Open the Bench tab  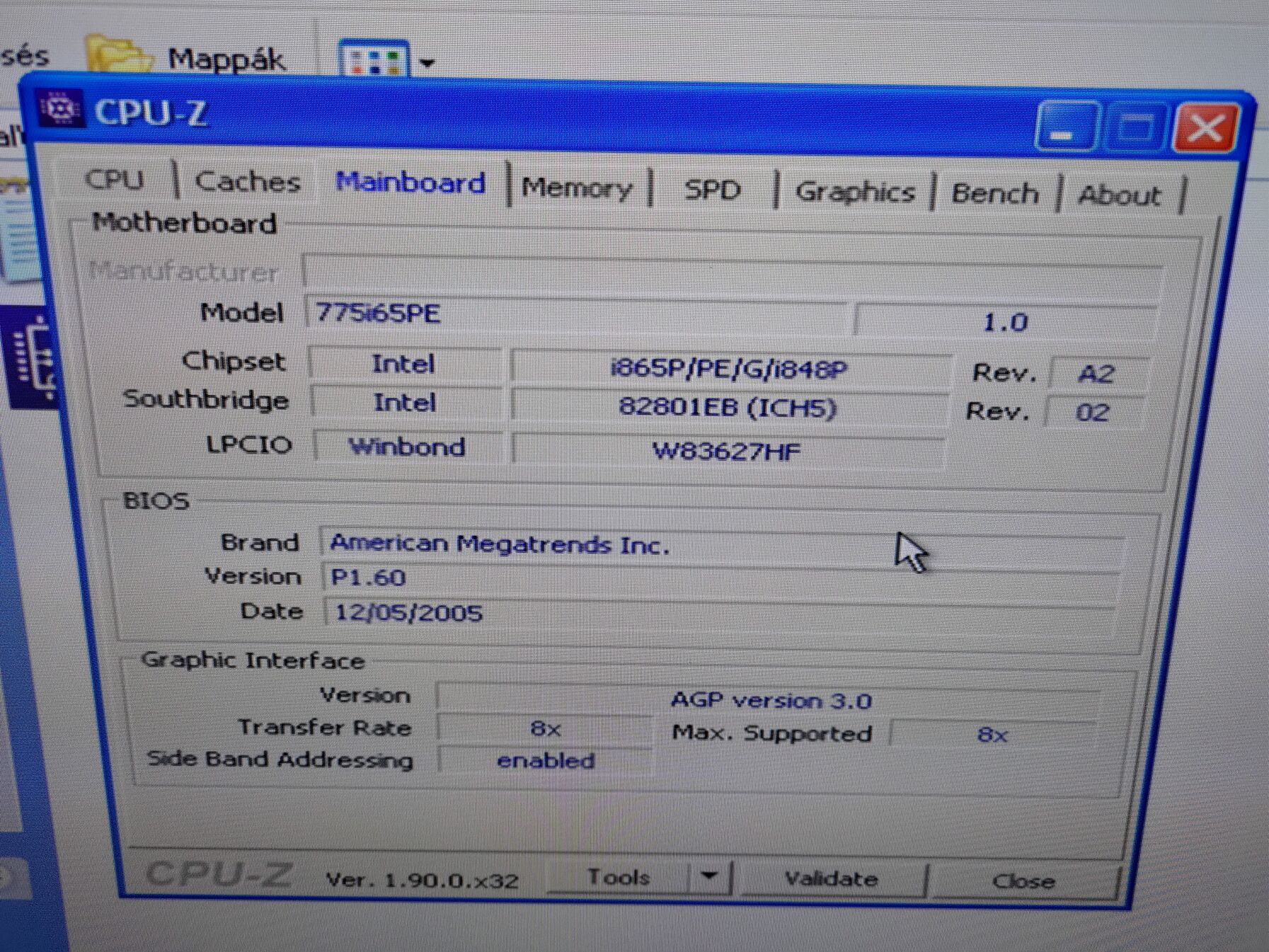tap(994, 194)
